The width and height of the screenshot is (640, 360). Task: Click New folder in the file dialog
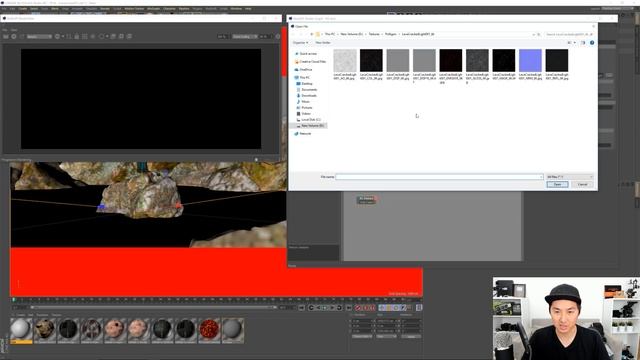point(323,43)
